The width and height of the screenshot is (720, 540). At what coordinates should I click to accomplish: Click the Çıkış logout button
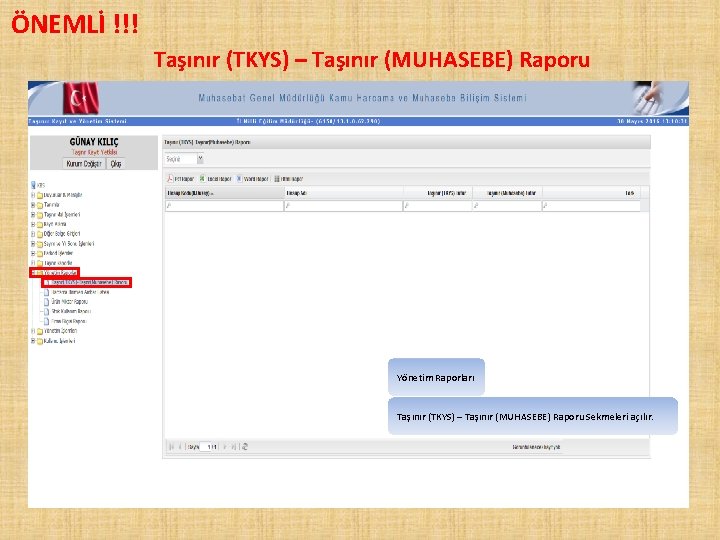click(116, 164)
